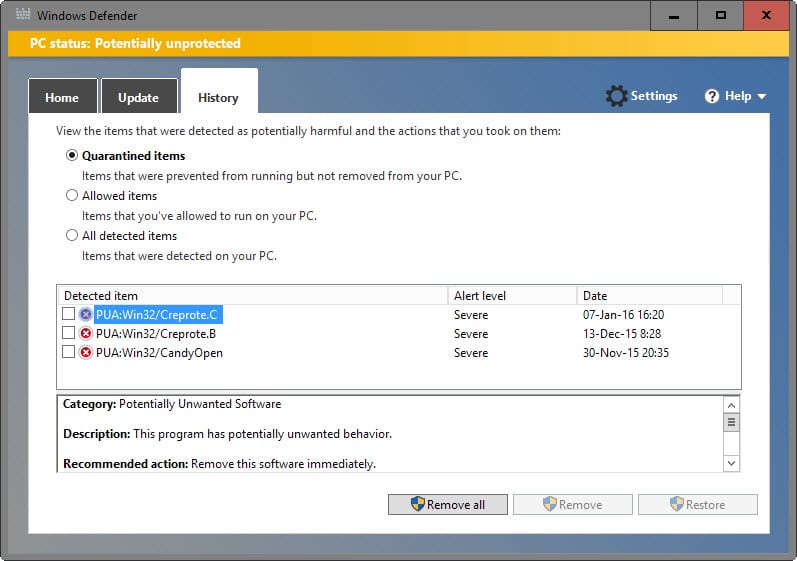Image resolution: width=797 pixels, height=561 pixels.
Task: Click the details pane scroll down arrow
Action: pos(731,463)
